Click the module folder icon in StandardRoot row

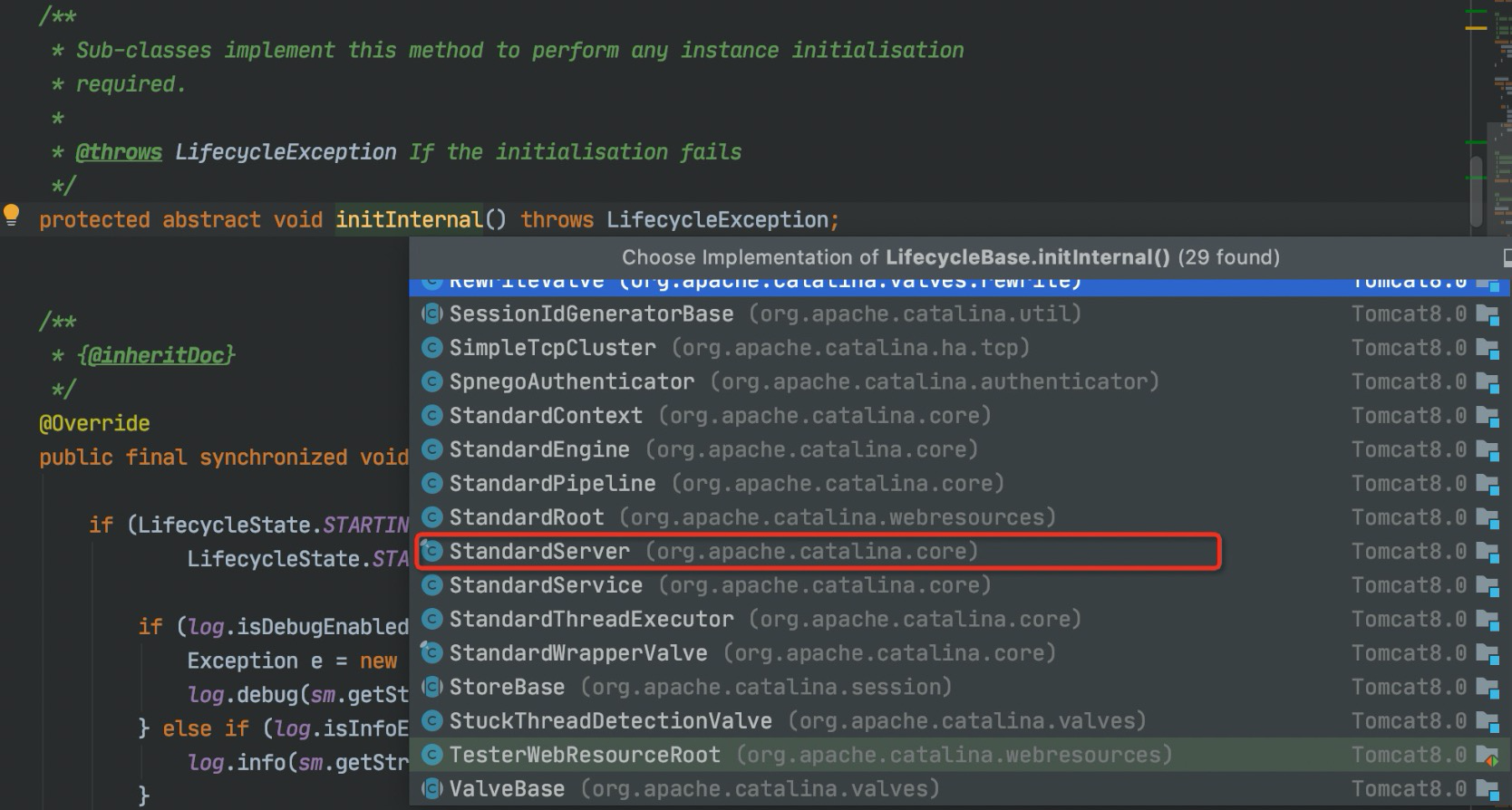point(1488,518)
